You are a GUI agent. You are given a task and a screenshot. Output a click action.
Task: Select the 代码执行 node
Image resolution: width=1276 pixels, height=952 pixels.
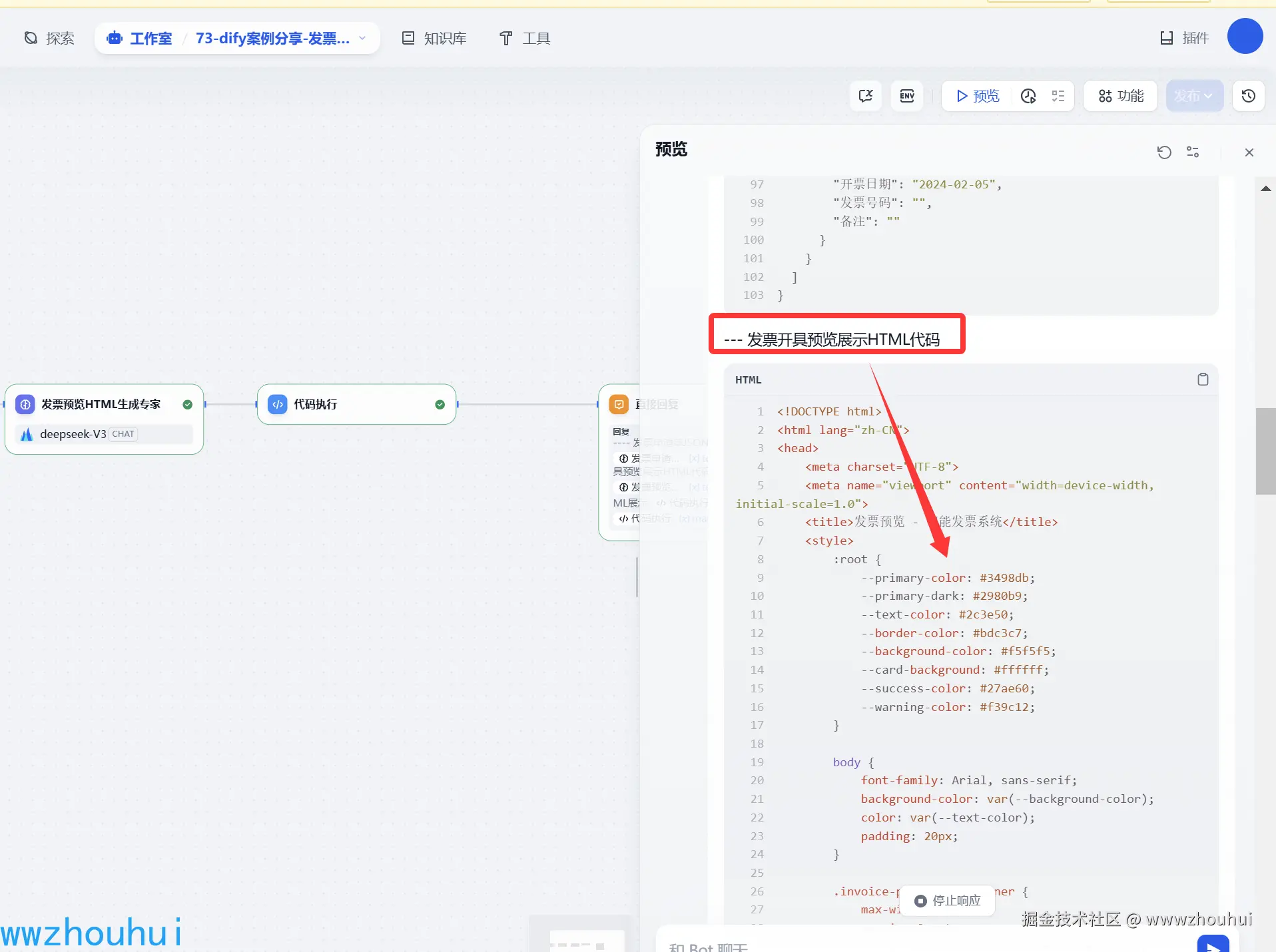[x=356, y=404]
